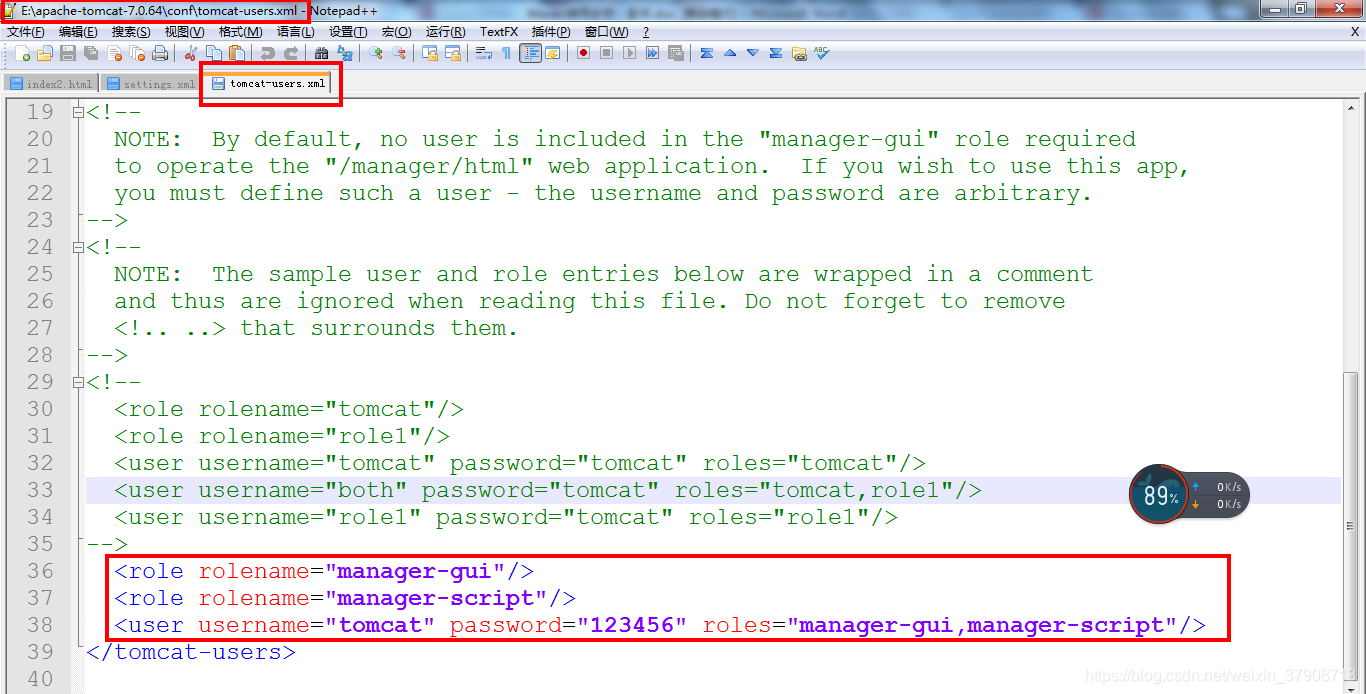
Task: Click the Copy toolbar icon
Action: [x=213, y=53]
